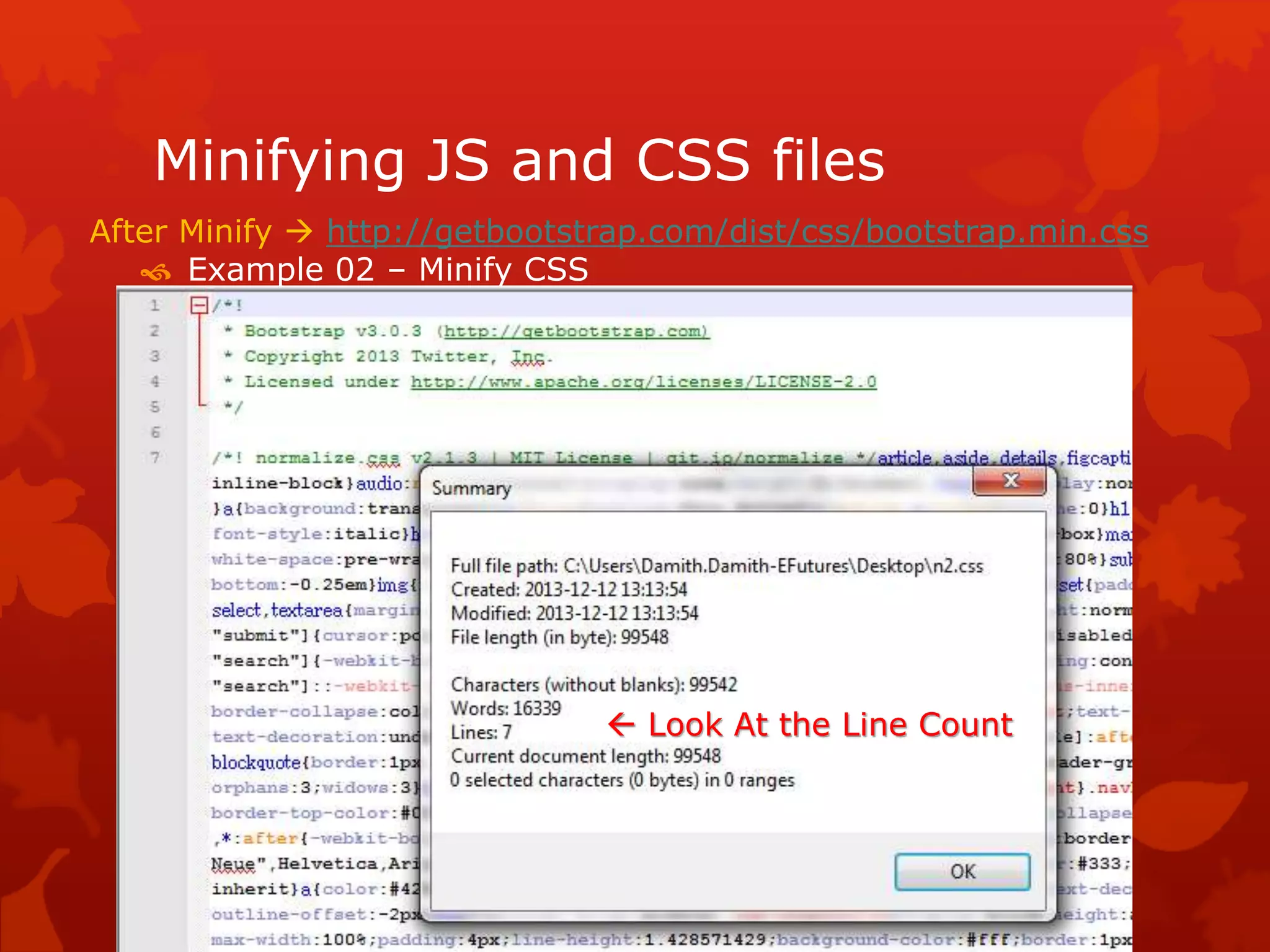
Task: Click the getbootstrap.com link in code
Action: [575, 332]
